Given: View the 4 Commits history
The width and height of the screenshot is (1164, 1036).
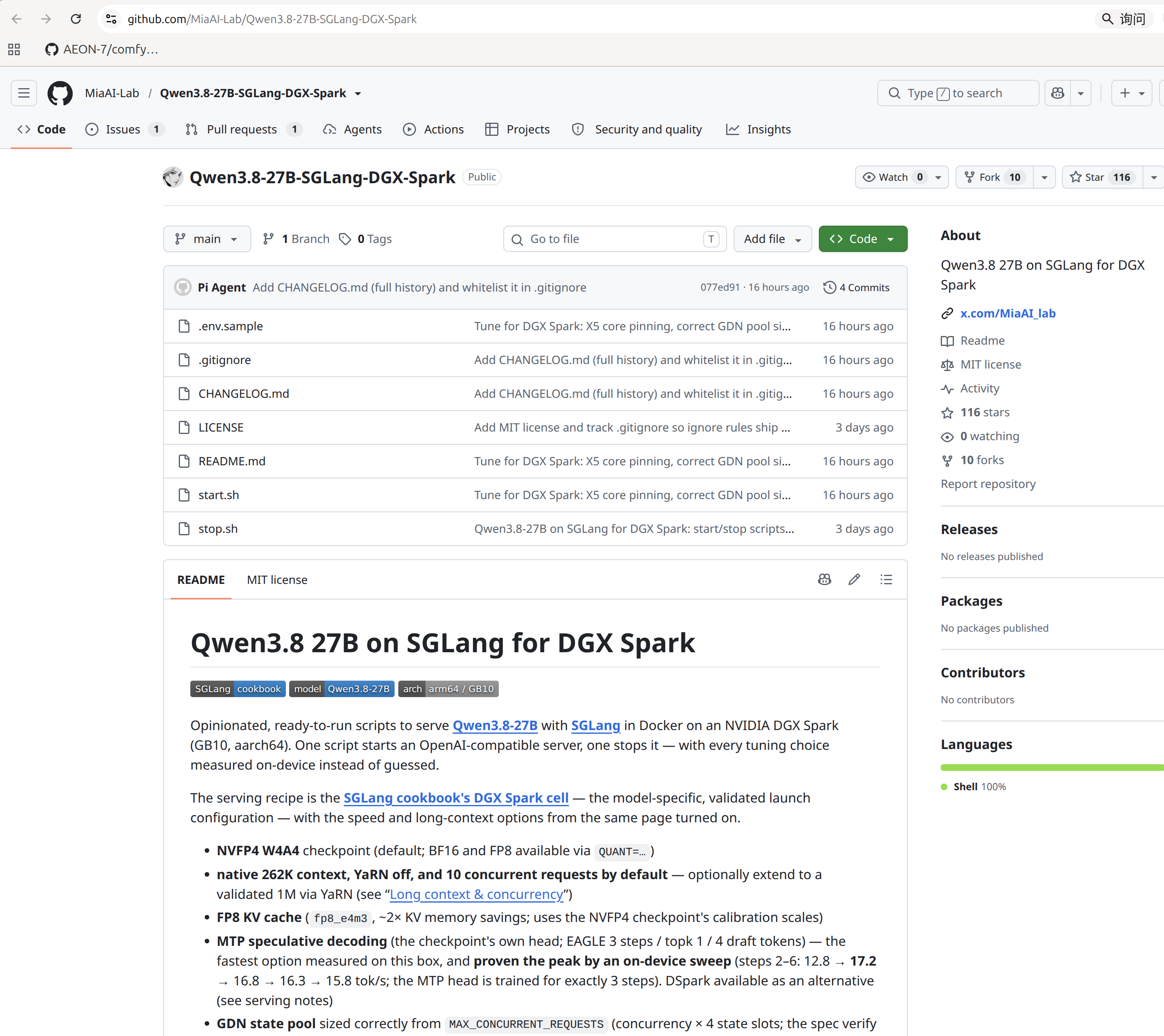Looking at the screenshot, I should click(856, 287).
